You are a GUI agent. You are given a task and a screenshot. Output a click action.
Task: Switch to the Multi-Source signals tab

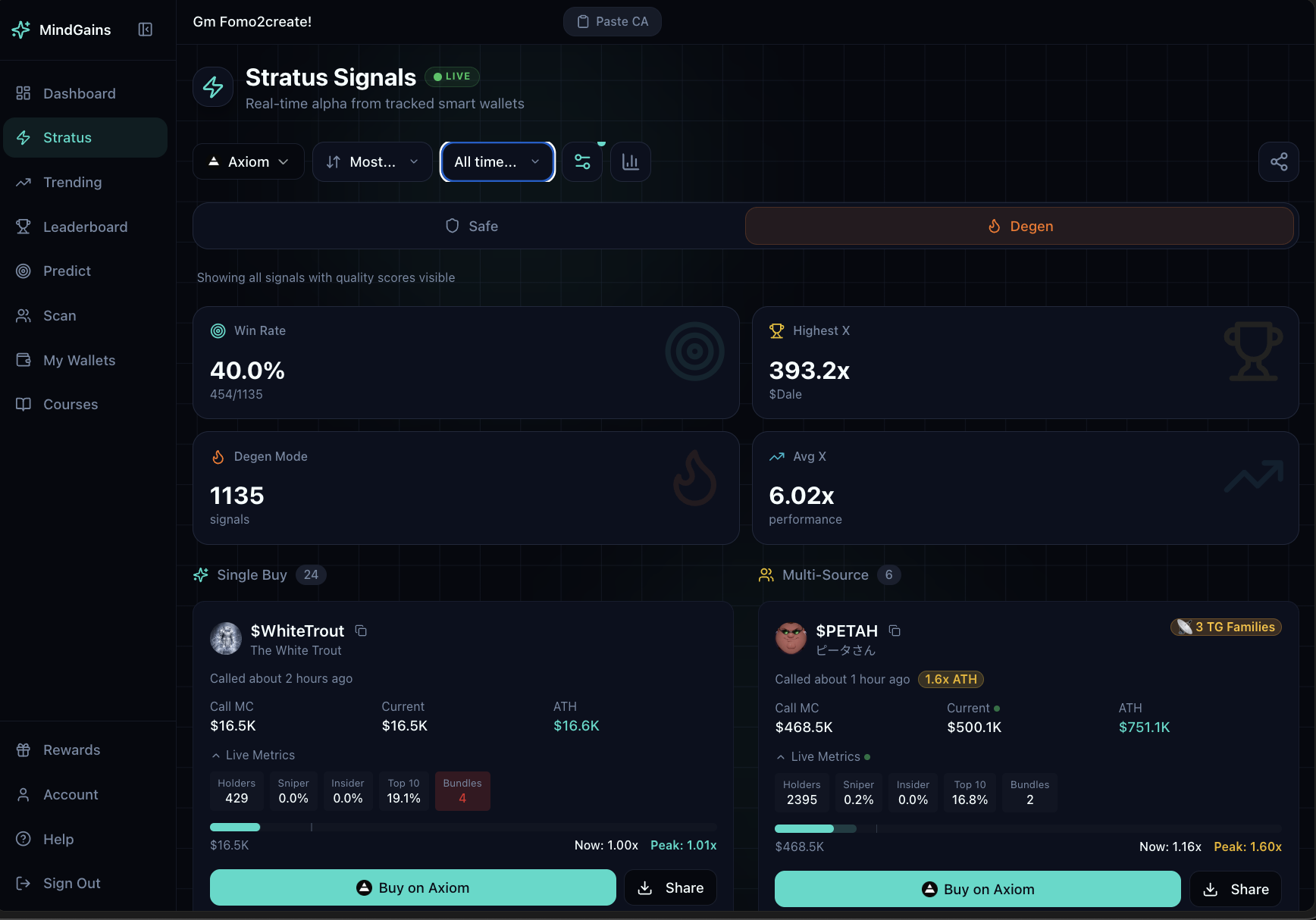(x=825, y=574)
